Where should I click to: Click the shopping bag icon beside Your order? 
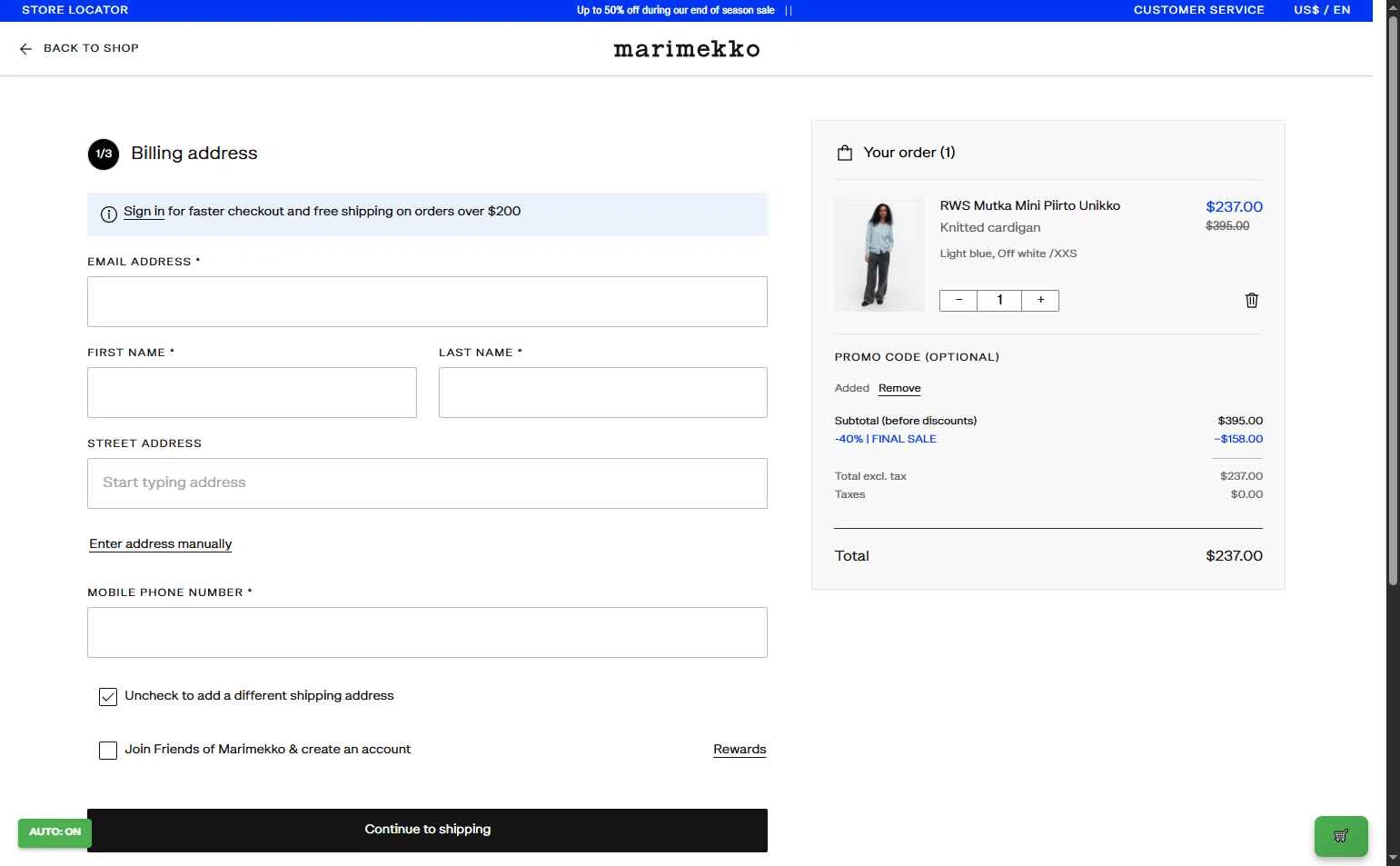click(x=845, y=153)
